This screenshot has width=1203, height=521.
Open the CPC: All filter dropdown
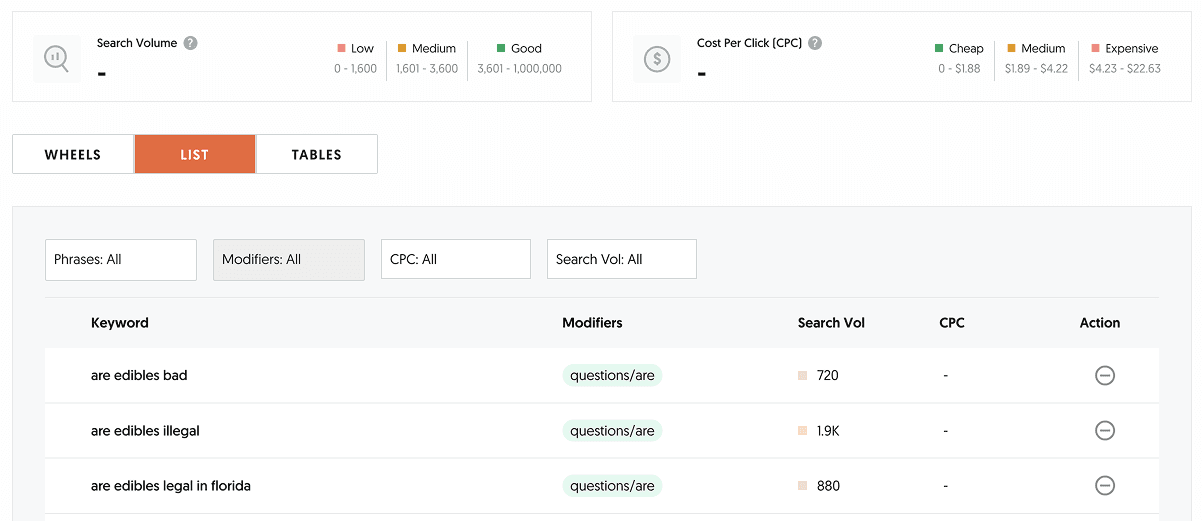point(456,260)
